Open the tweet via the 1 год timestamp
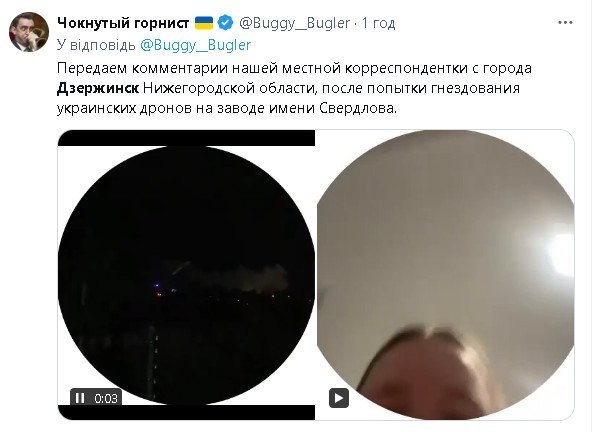 pyautogui.click(x=379, y=23)
